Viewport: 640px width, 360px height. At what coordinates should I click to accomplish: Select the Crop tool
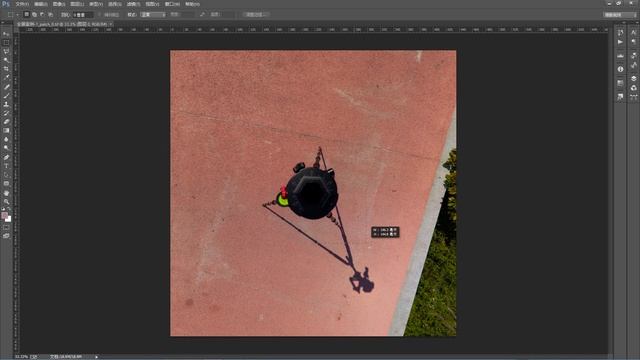[x=6, y=69]
